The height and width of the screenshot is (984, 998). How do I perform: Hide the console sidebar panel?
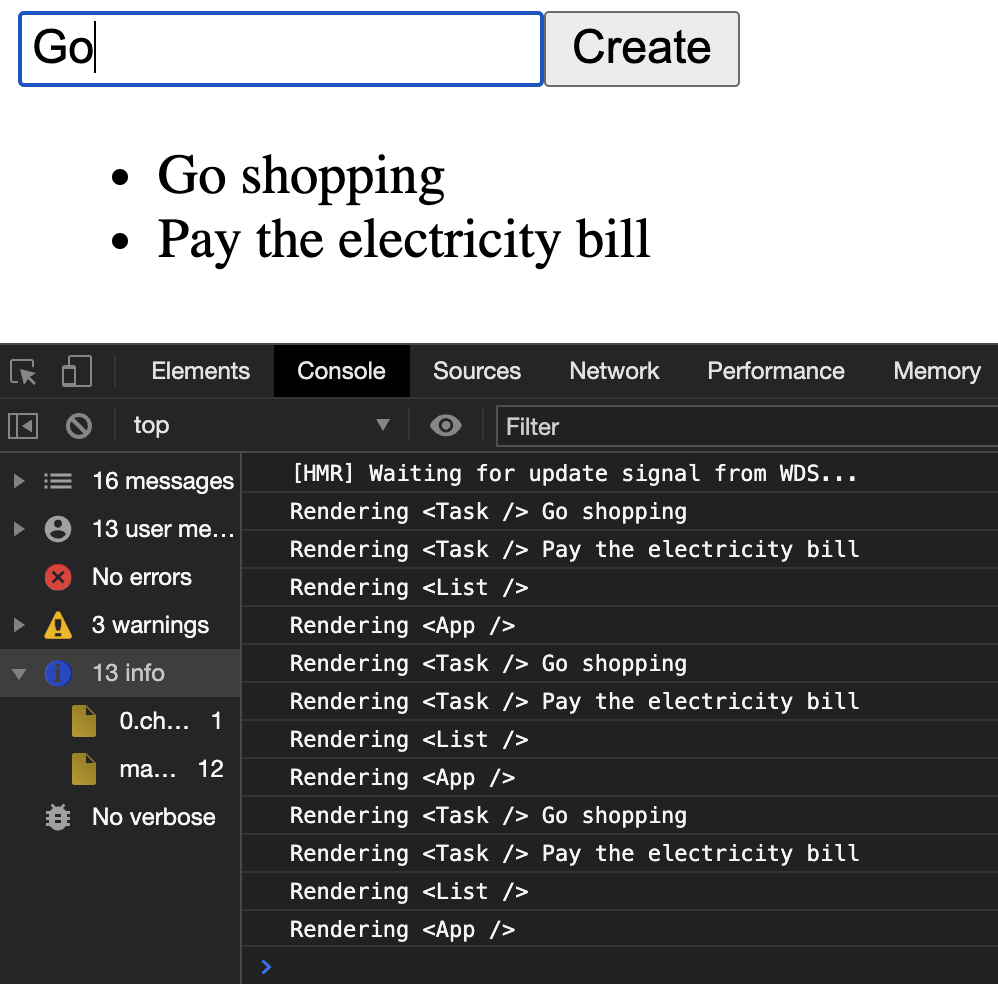point(23,426)
